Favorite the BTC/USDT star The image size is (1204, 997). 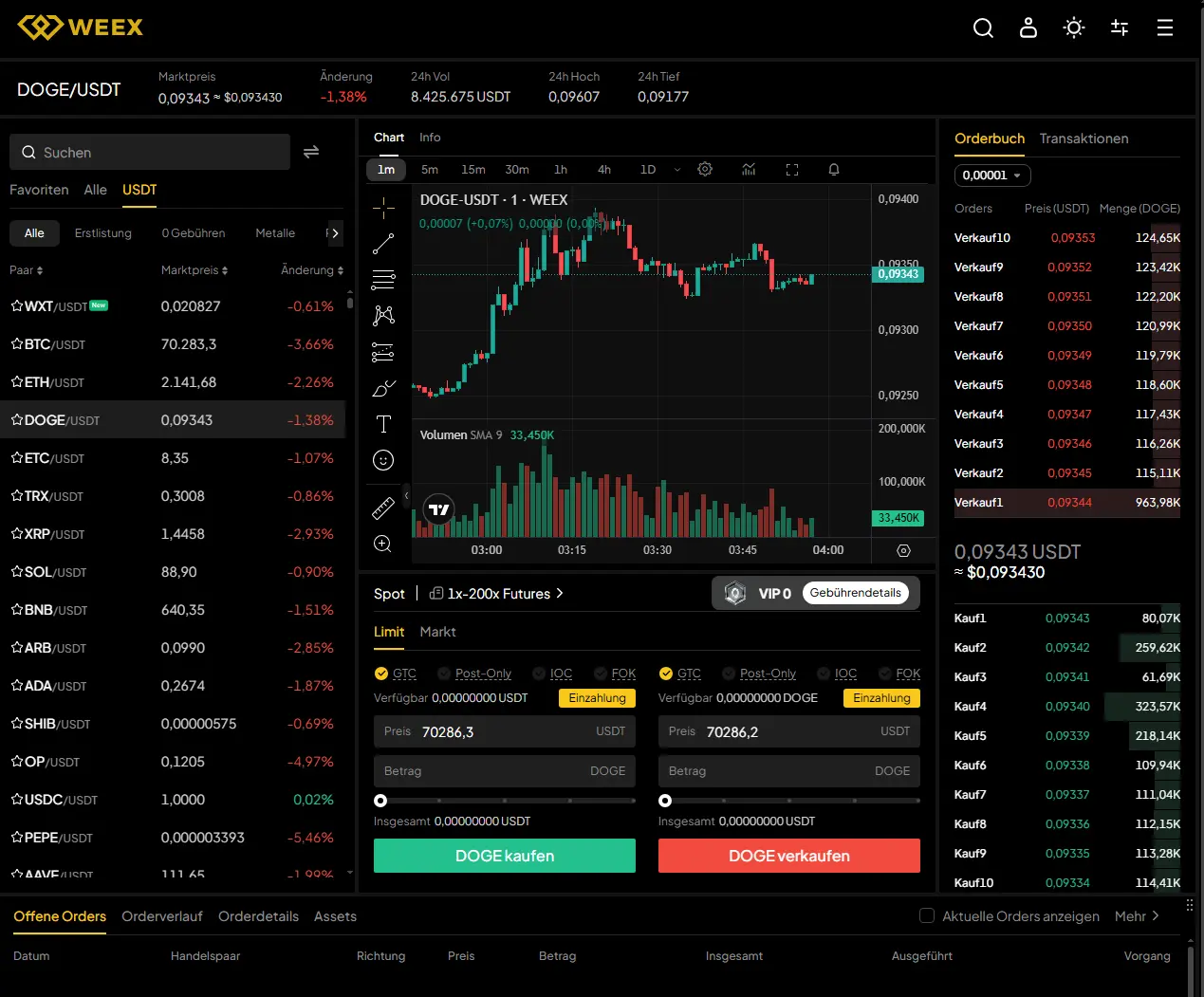[16, 343]
